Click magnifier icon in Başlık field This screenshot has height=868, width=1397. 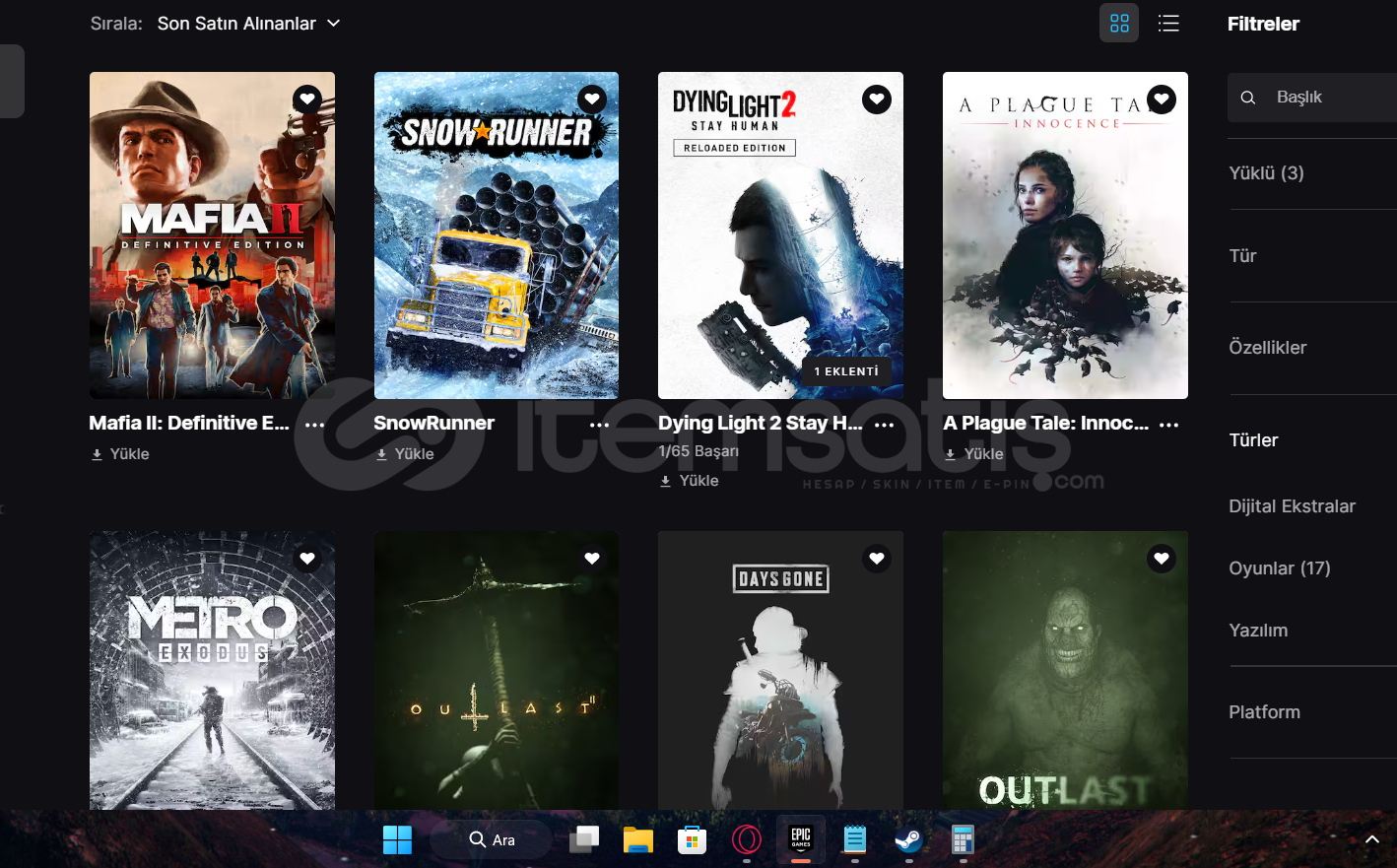coord(1248,98)
